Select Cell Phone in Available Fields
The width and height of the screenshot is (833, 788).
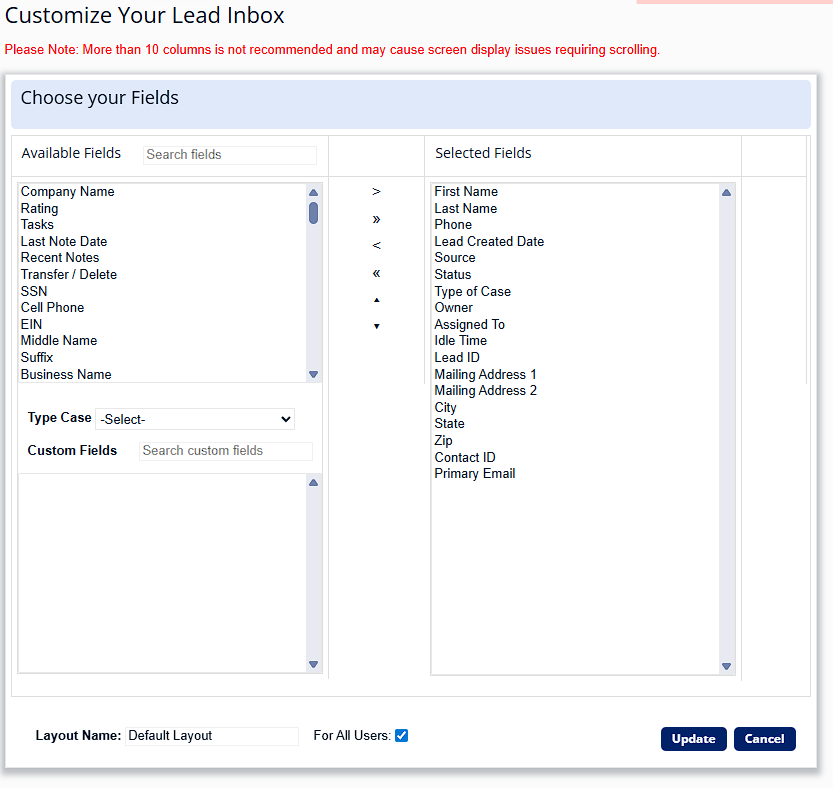[52, 307]
